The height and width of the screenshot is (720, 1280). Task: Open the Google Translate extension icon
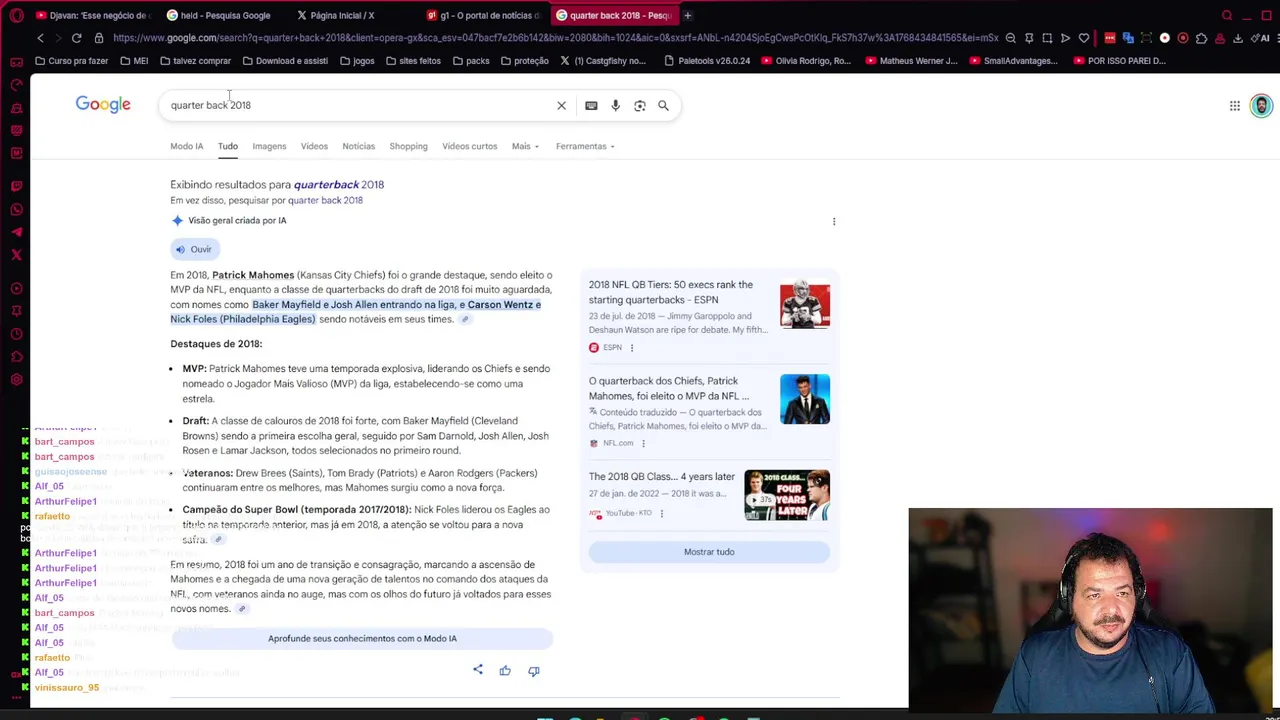(x=1128, y=38)
